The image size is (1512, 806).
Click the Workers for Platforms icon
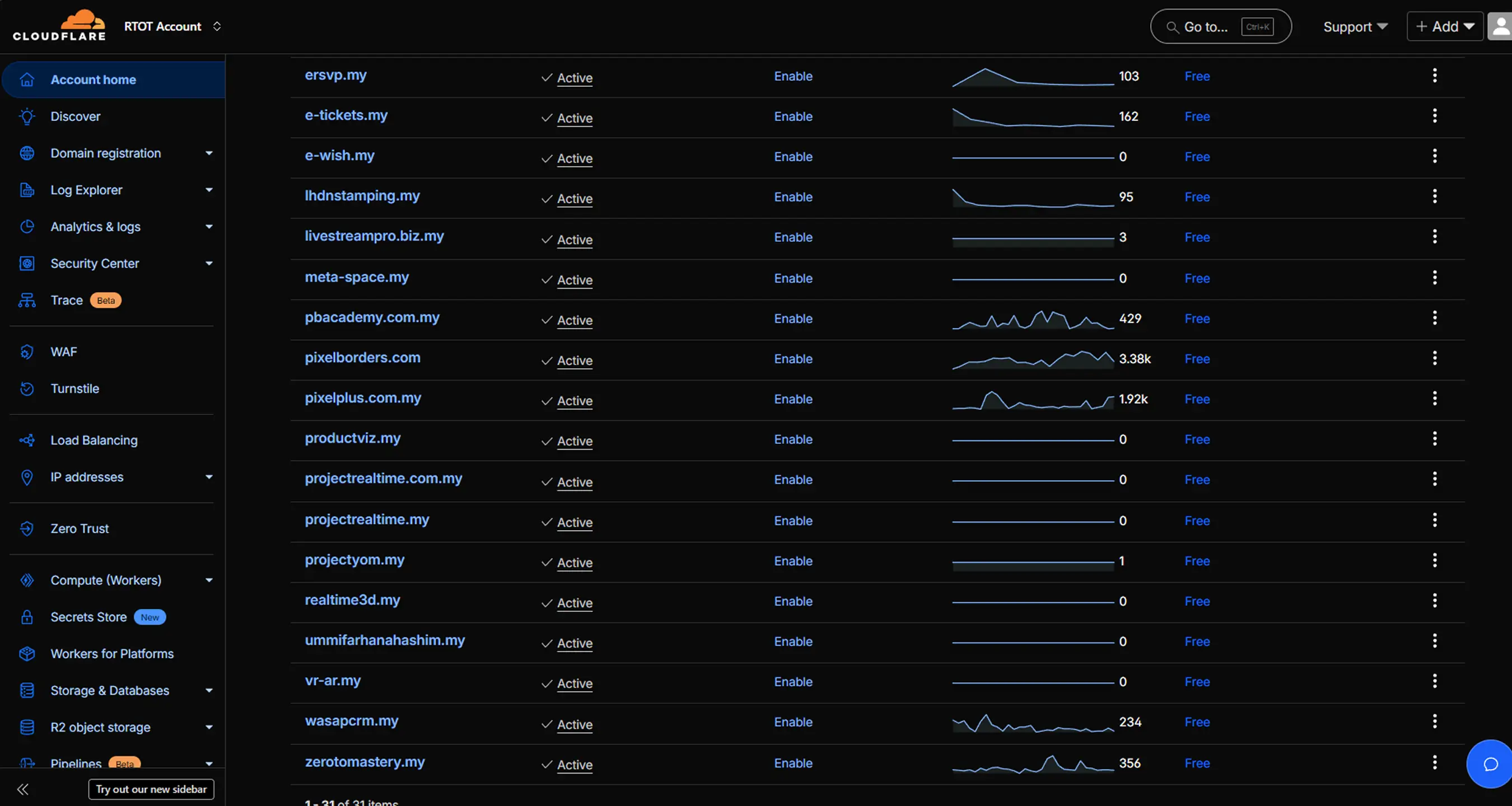27,654
